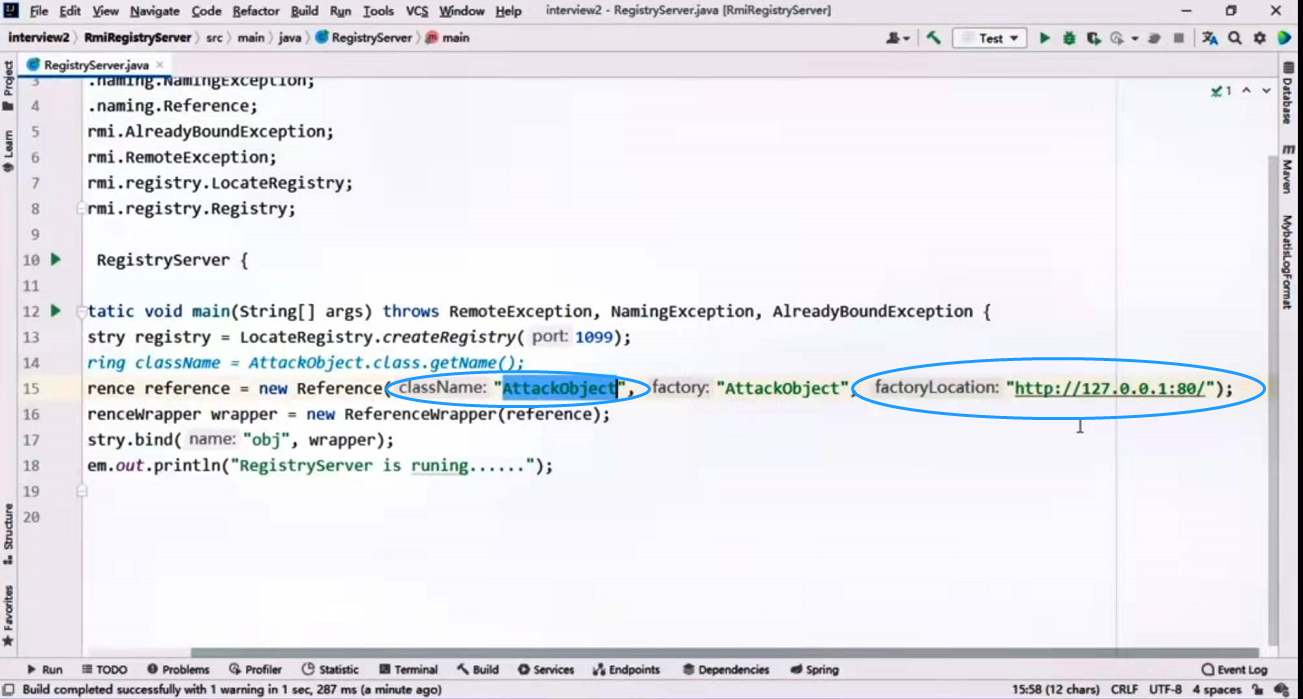Run Test with coverage icon
This screenshot has height=699, width=1303.
(1093, 38)
